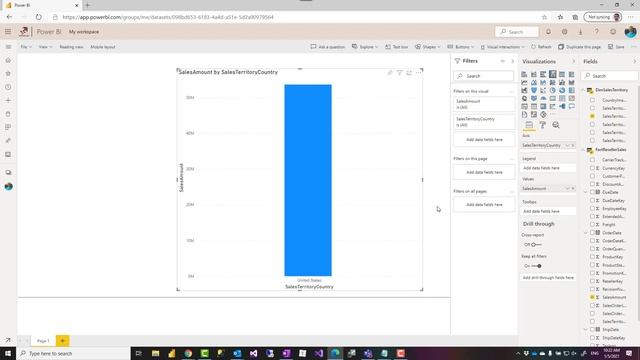
Task: Click Create plus in left navigation
Action: point(8,100)
